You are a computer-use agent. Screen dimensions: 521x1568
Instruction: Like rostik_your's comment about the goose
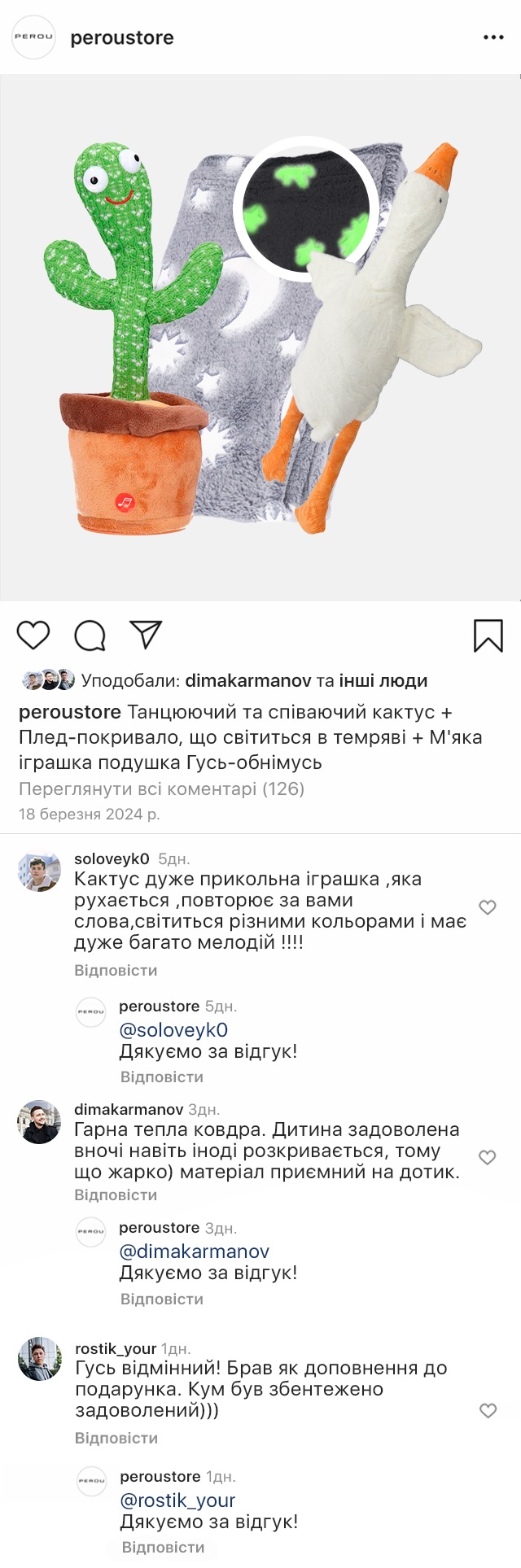coord(488,1411)
